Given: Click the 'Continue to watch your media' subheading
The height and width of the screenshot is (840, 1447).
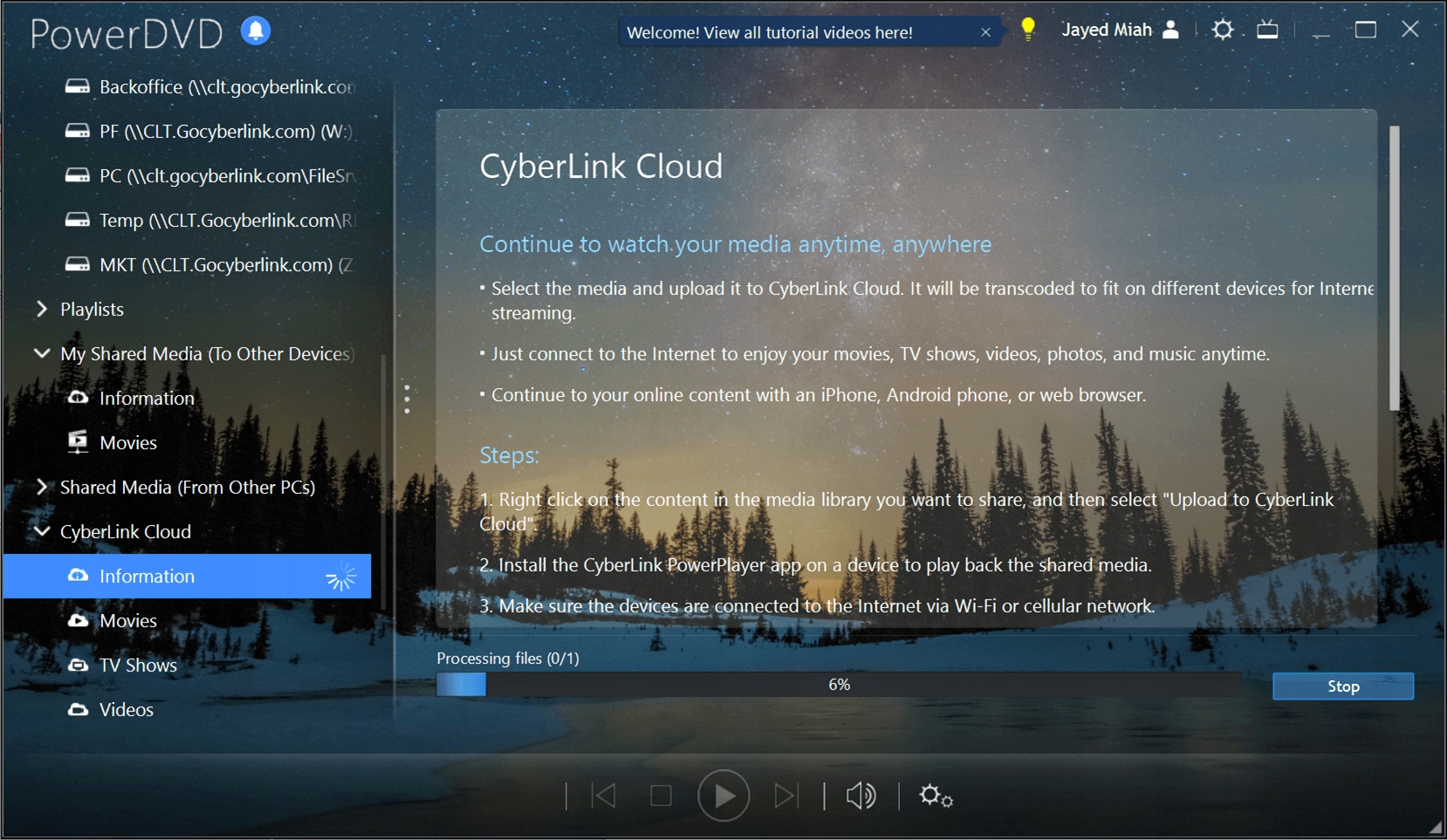Looking at the screenshot, I should pos(736,243).
